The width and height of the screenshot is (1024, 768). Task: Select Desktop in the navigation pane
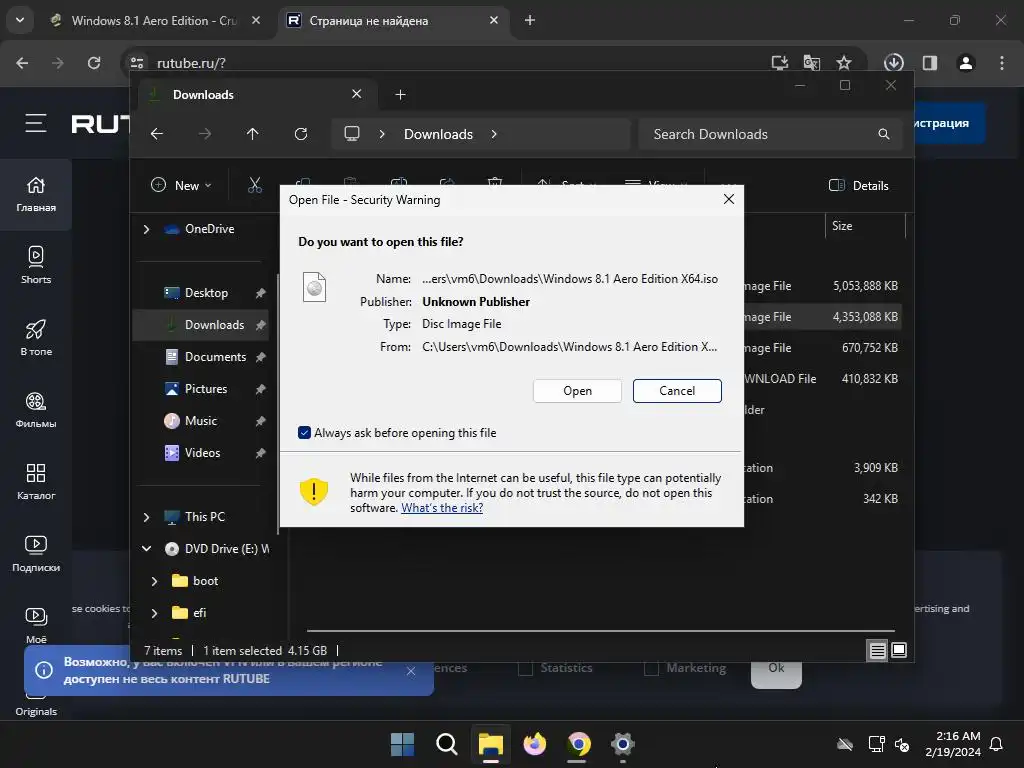(206, 293)
